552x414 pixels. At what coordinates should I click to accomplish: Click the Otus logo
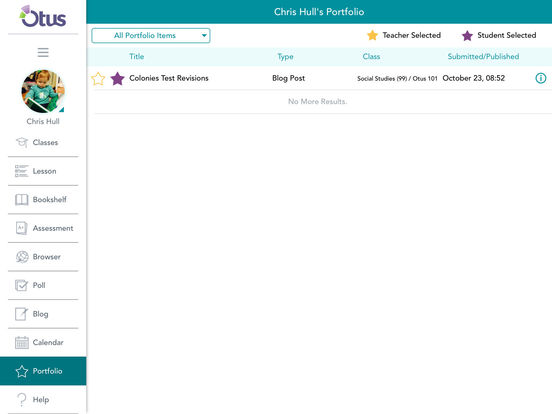click(43, 17)
